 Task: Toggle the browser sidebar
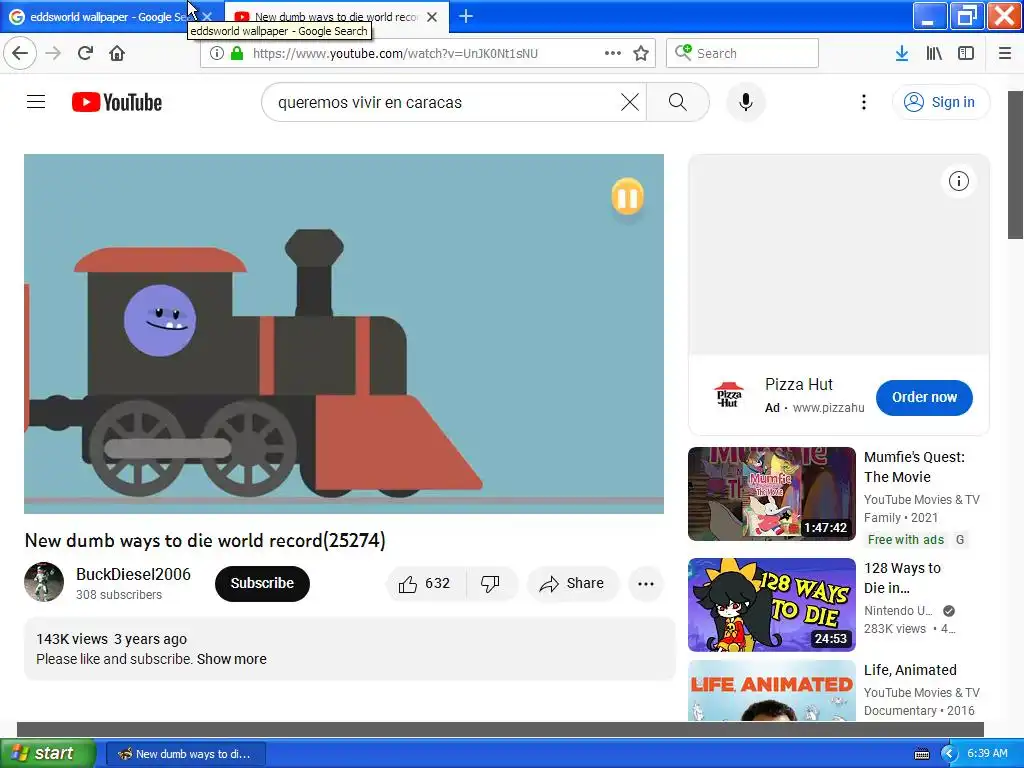(966, 53)
